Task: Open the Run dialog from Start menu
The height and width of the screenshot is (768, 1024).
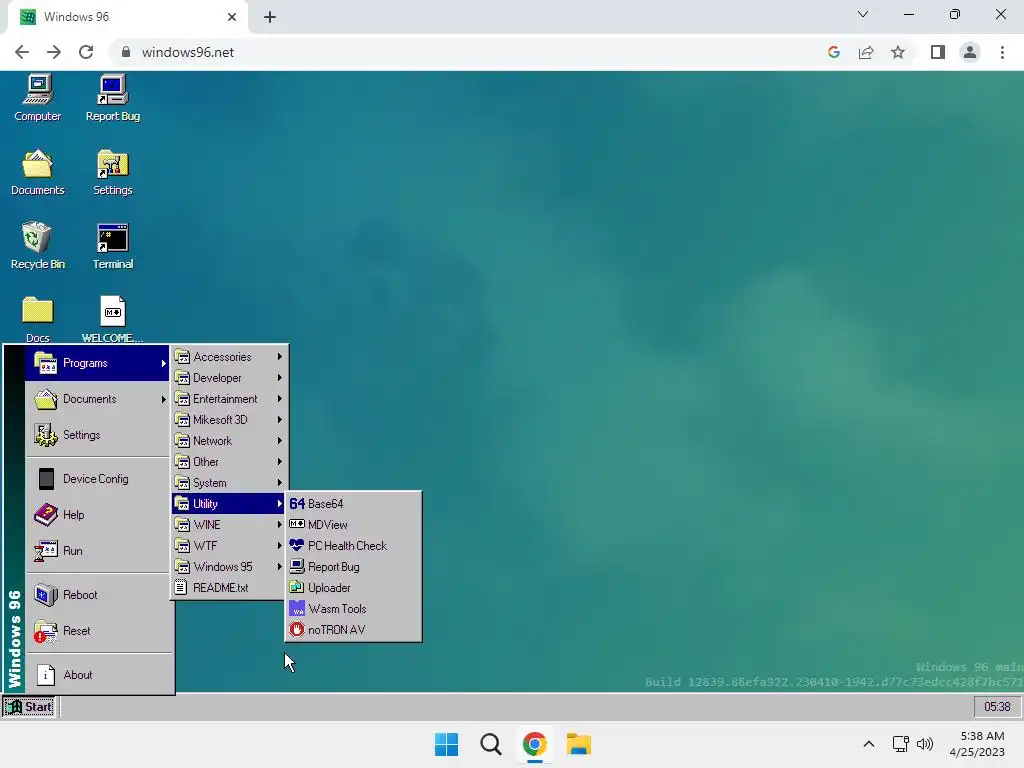Action: tap(98, 551)
